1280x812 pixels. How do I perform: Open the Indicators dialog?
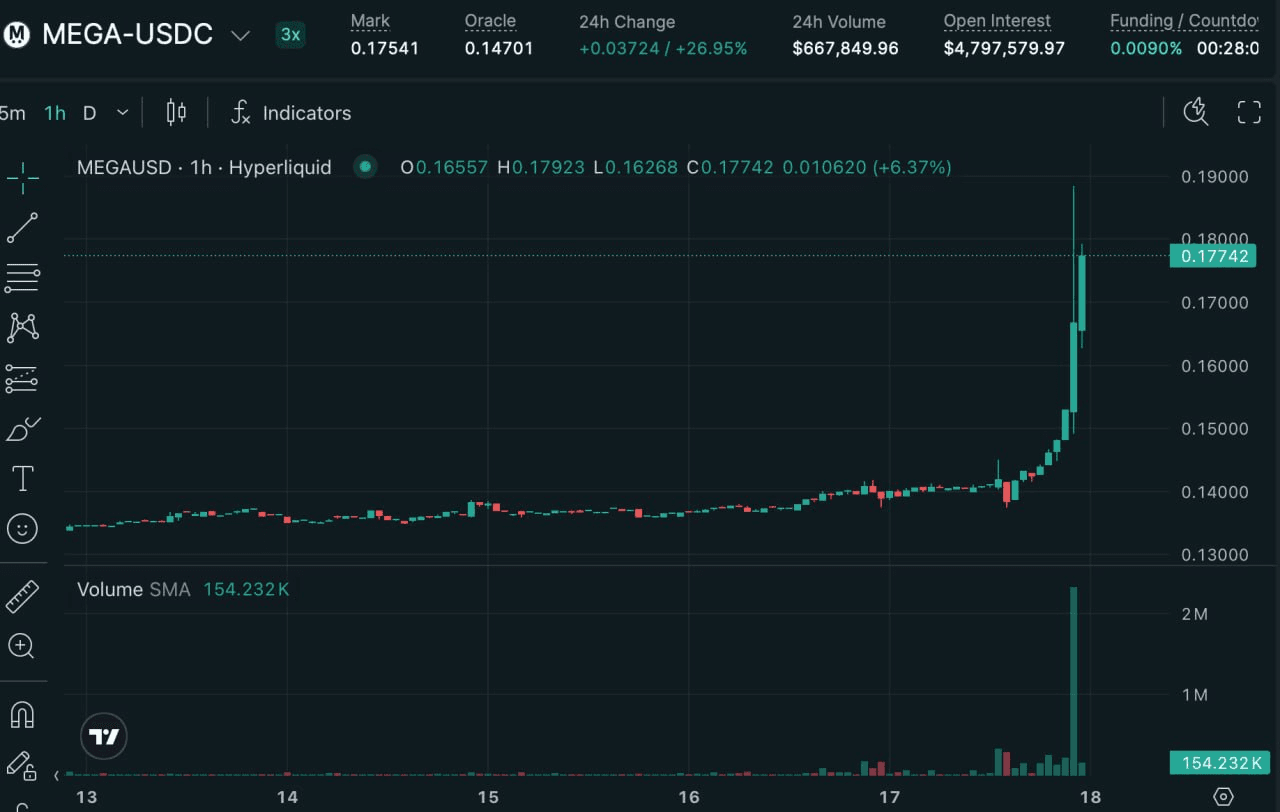(x=291, y=113)
